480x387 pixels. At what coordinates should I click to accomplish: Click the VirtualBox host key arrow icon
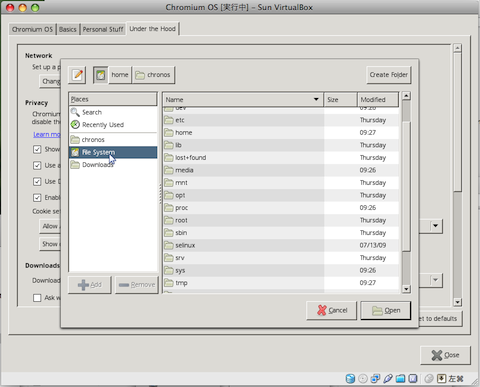coord(441,379)
